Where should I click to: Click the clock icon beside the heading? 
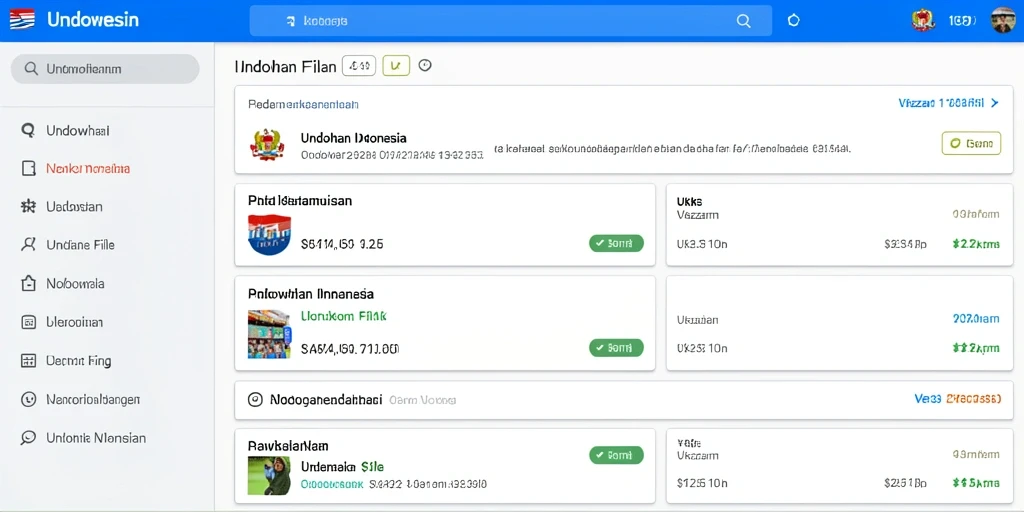[x=425, y=65]
